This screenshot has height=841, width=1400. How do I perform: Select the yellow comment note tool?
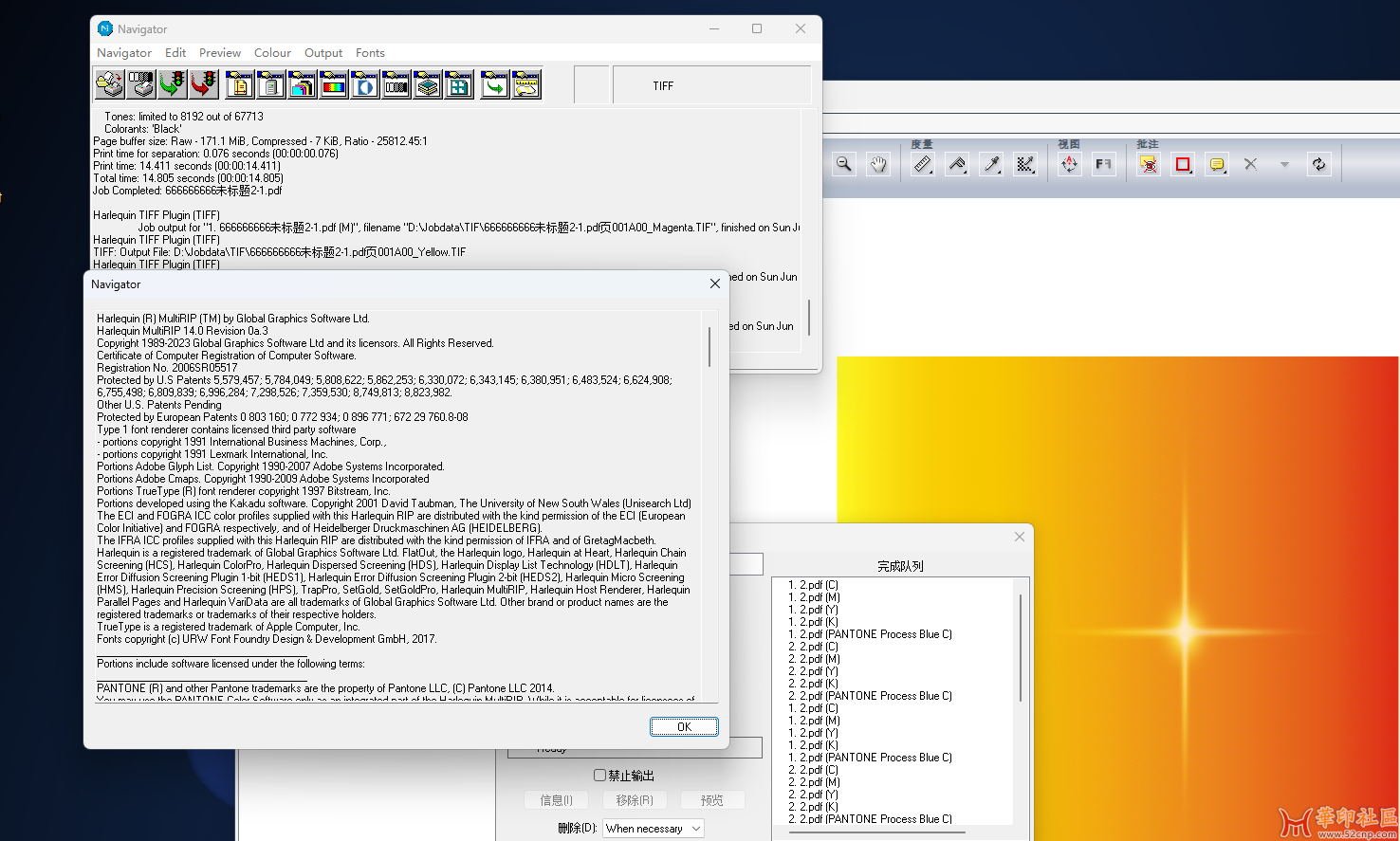pyautogui.click(x=1217, y=164)
